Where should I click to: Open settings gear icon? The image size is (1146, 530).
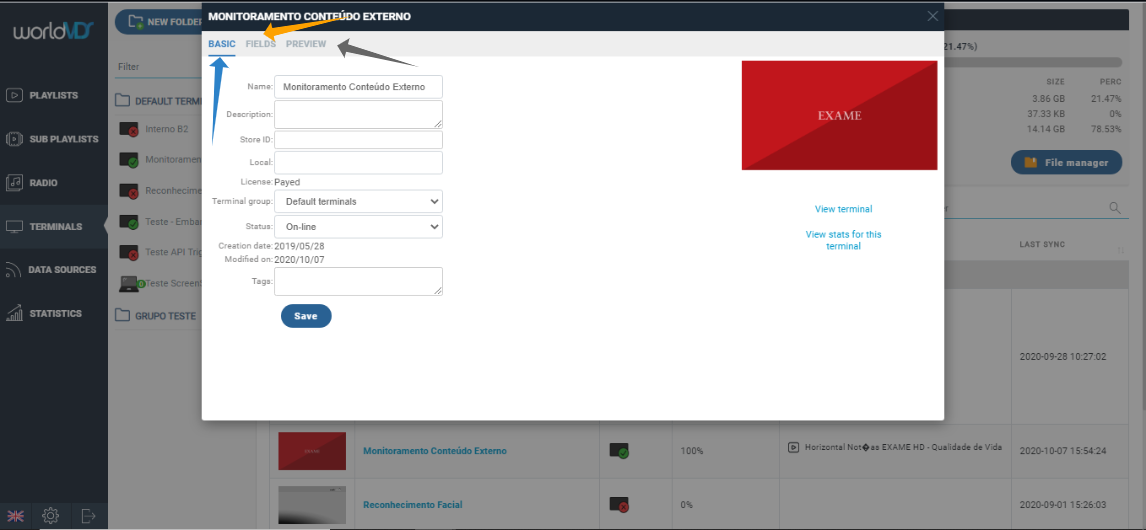pos(50,515)
